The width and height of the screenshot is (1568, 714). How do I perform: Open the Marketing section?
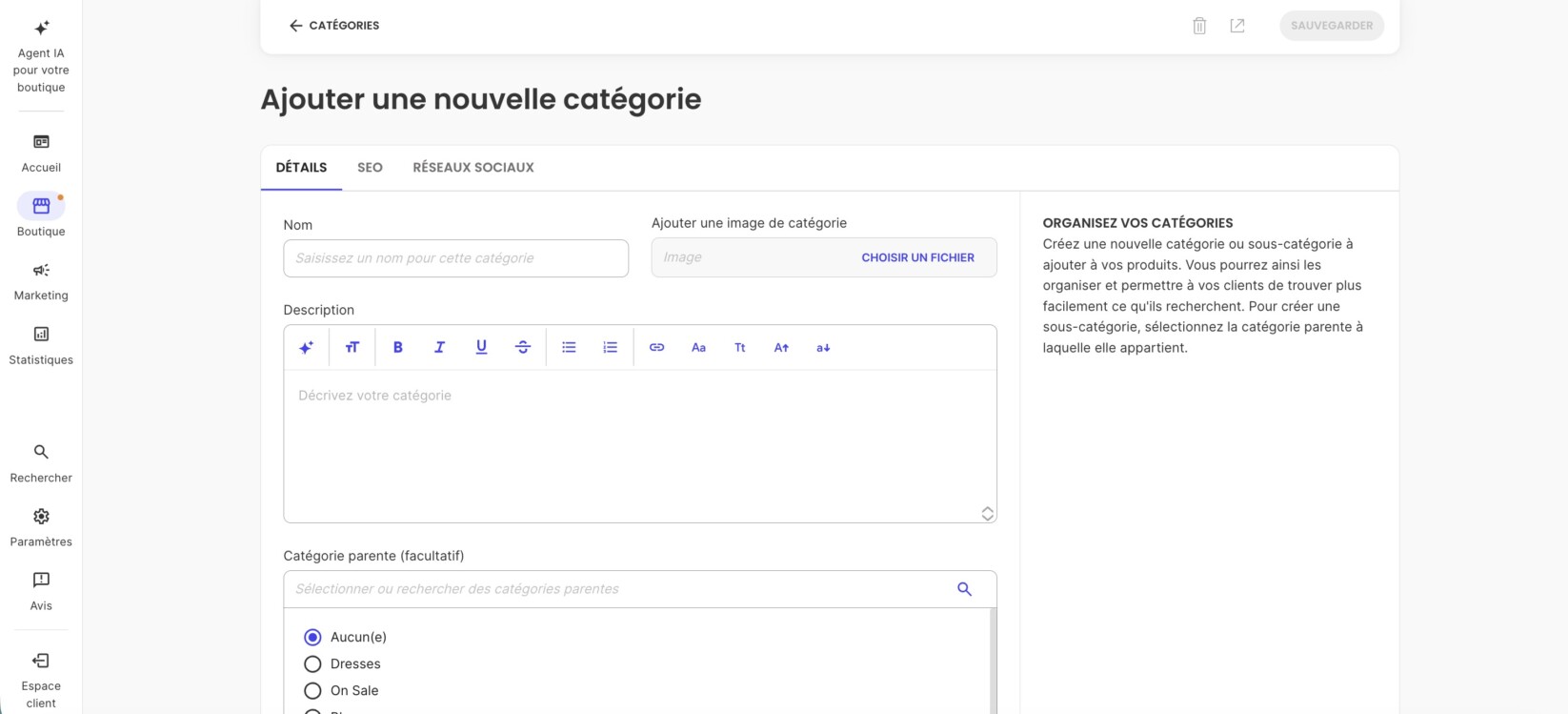pos(41,281)
